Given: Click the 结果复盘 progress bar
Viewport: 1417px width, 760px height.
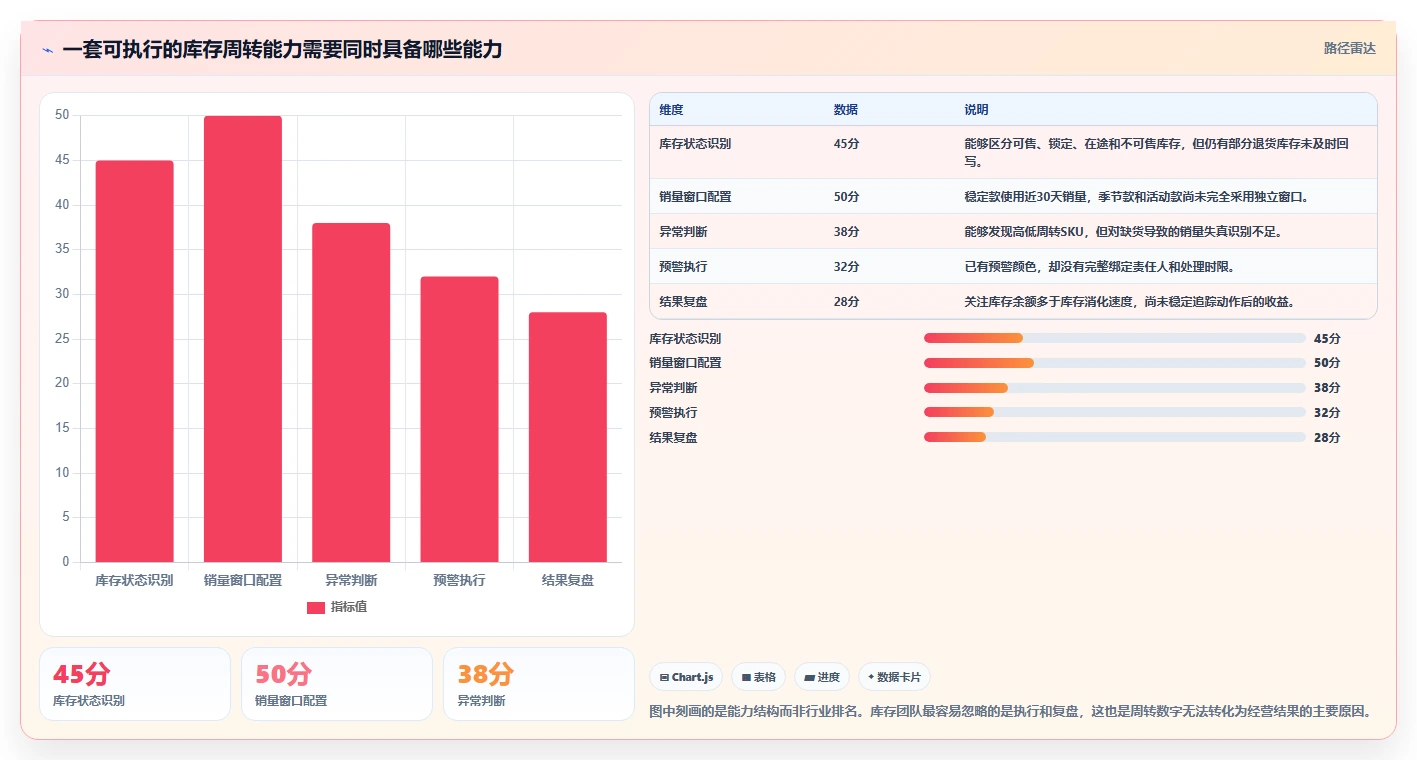Looking at the screenshot, I should tap(1115, 437).
